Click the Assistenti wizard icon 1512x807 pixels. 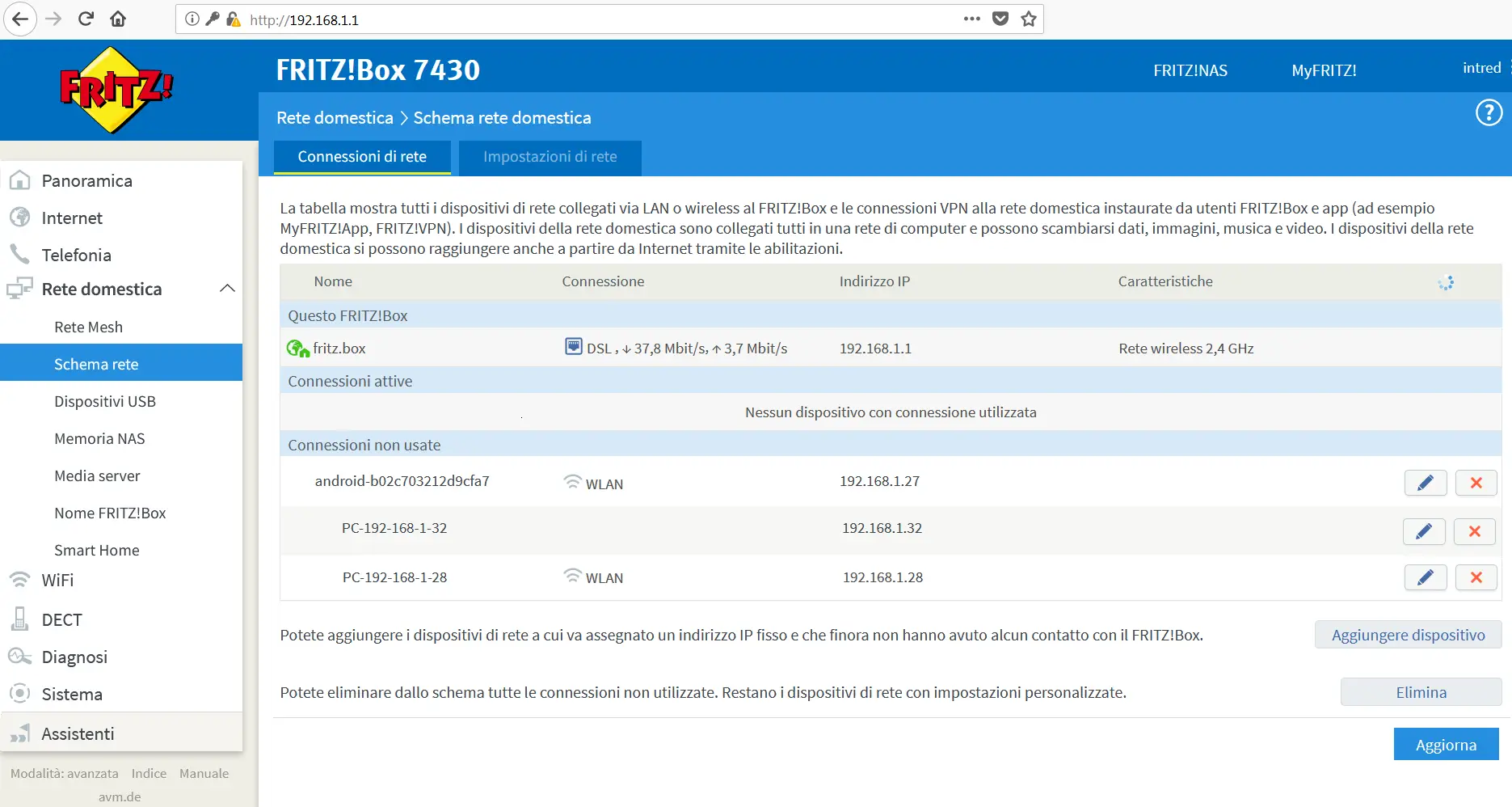(x=19, y=733)
